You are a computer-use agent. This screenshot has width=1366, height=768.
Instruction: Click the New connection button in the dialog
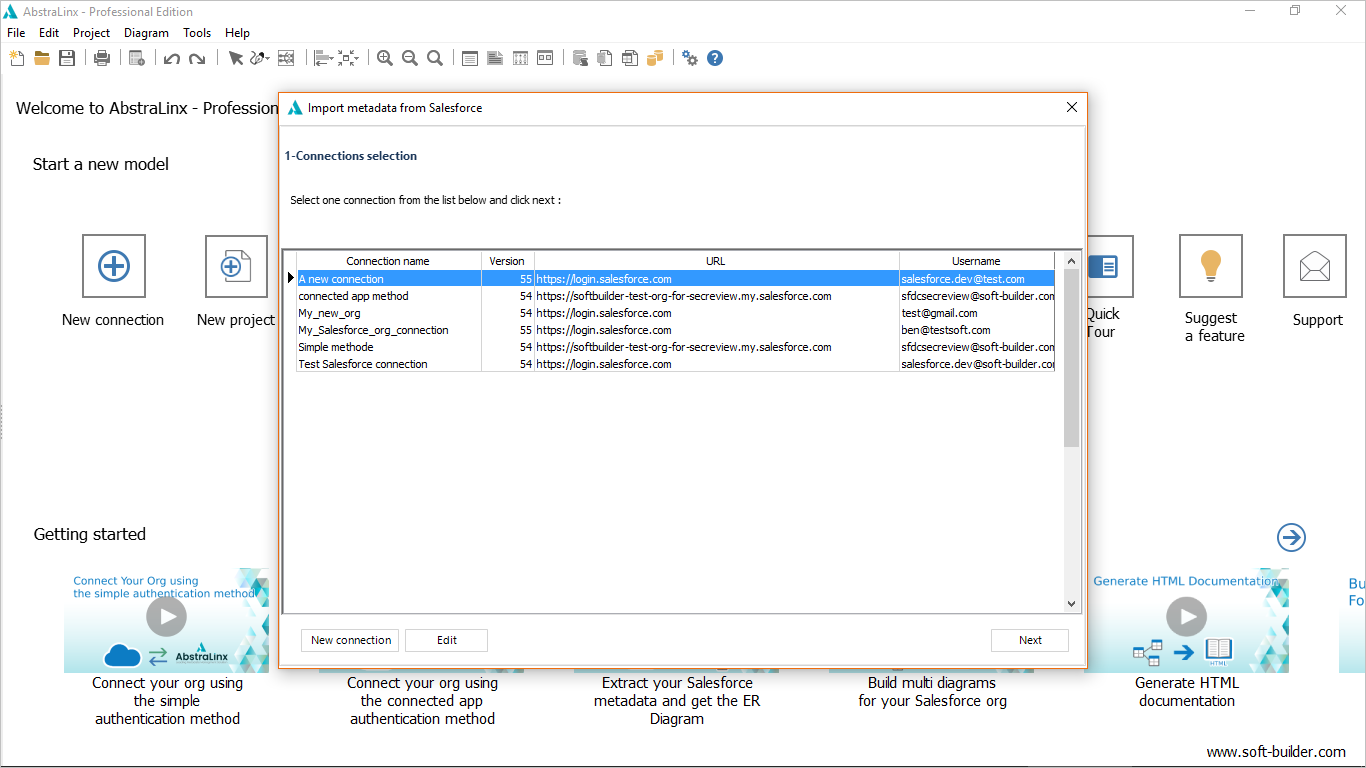click(349, 640)
